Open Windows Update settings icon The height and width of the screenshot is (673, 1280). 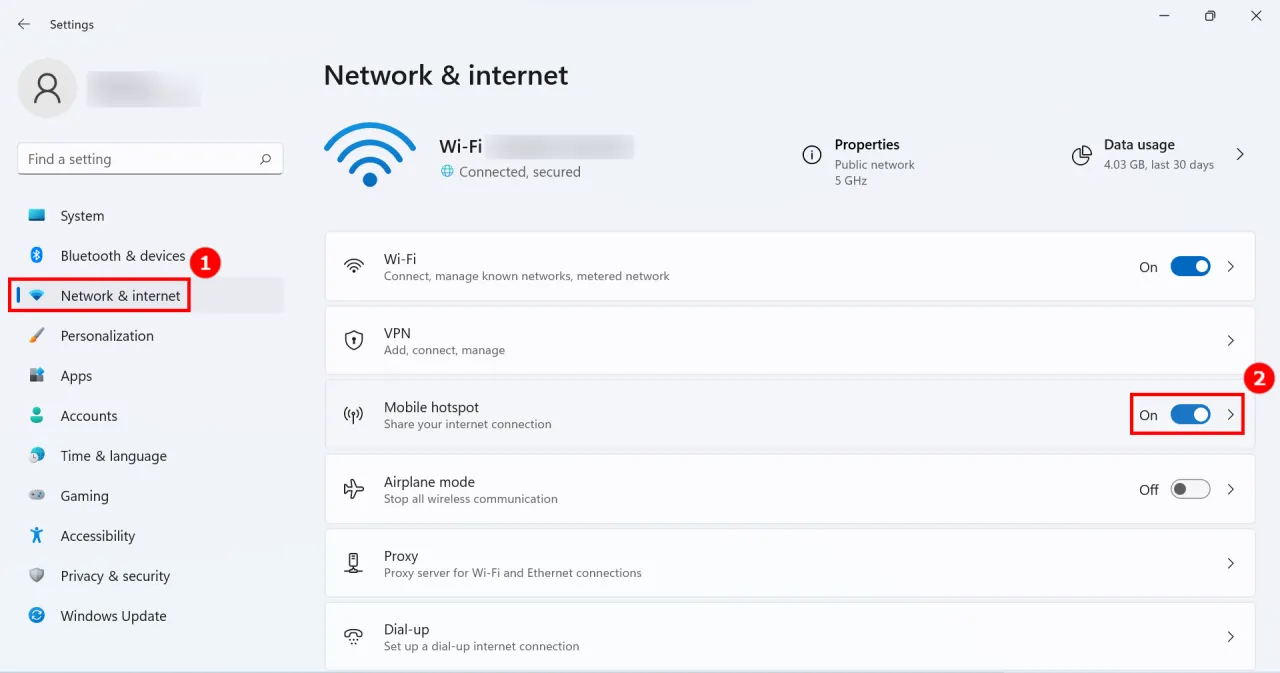37,615
